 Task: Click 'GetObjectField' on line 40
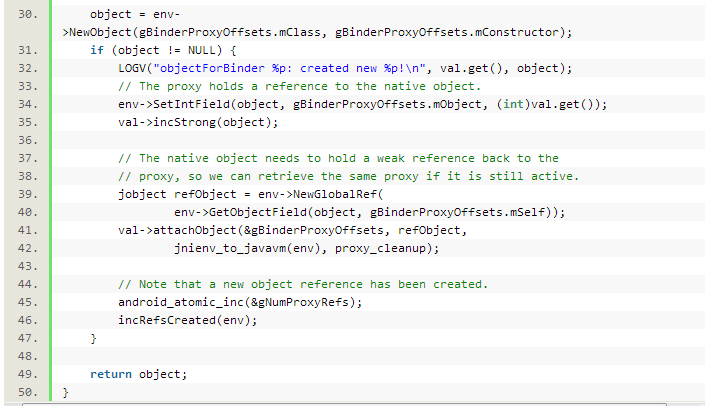coord(258,212)
